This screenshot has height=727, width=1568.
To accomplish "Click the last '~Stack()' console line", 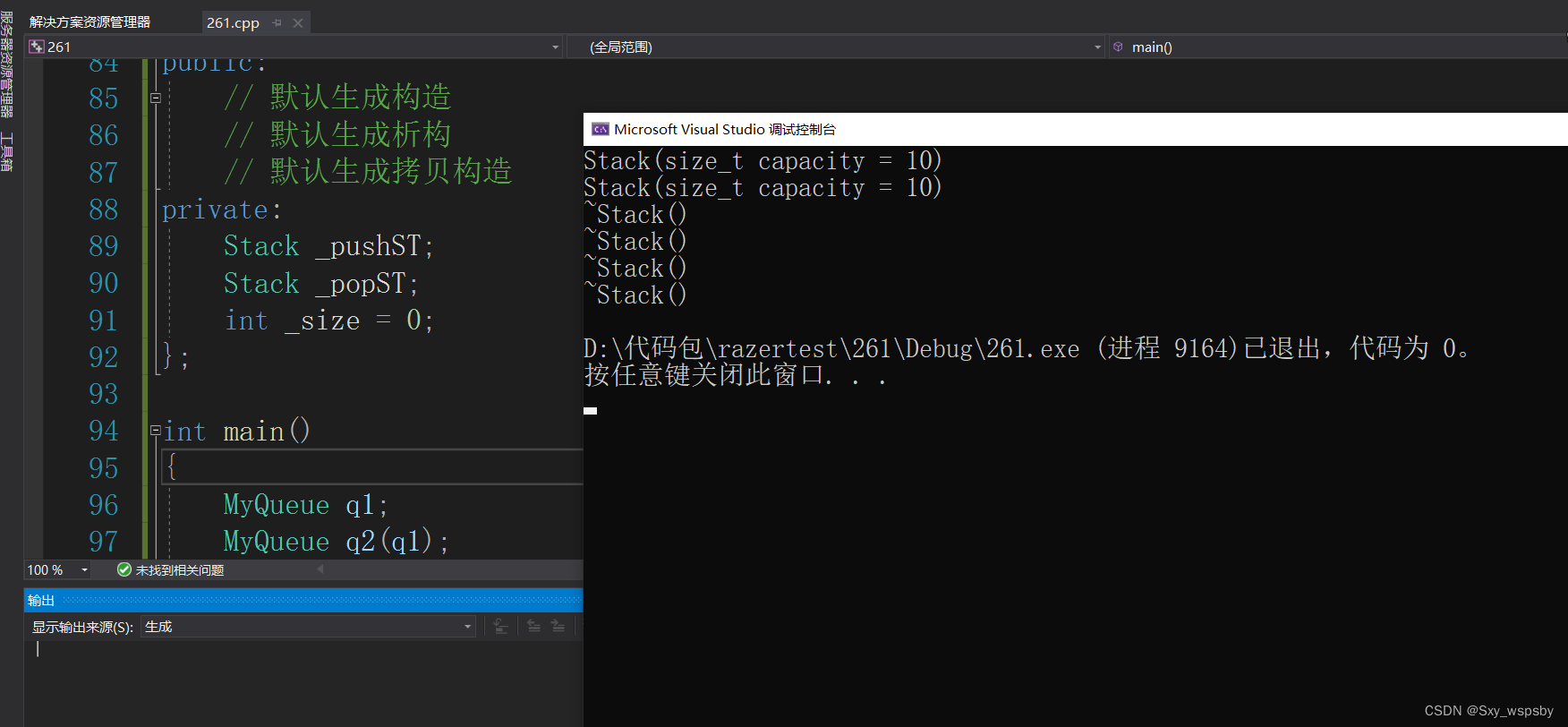I will pyautogui.click(x=635, y=295).
